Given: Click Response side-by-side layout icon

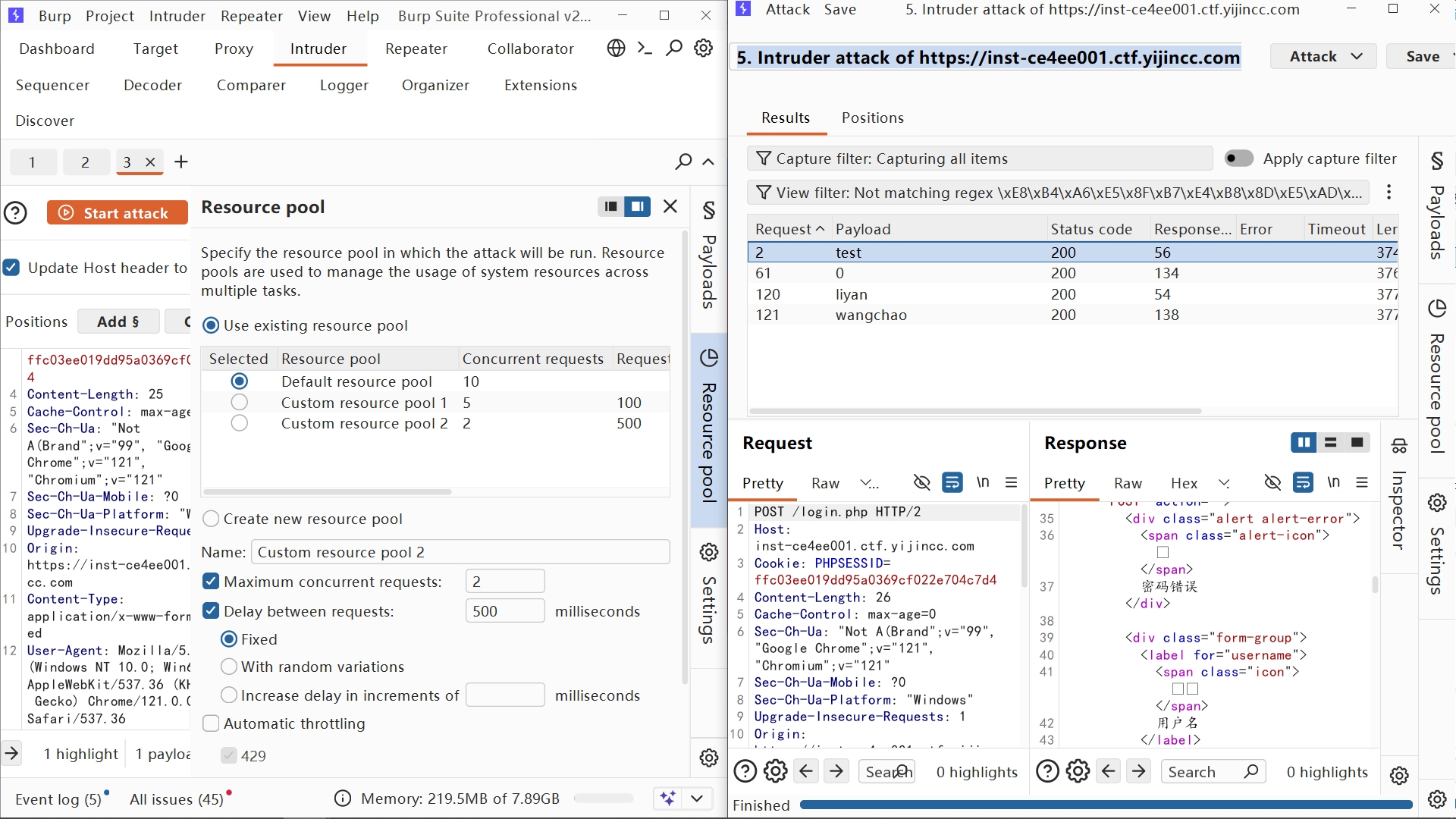Looking at the screenshot, I should pyautogui.click(x=1303, y=443).
